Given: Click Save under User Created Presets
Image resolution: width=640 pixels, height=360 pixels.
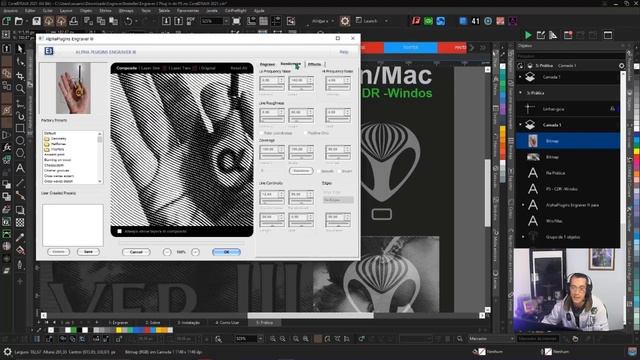Looking at the screenshot, I should tap(88, 252).
